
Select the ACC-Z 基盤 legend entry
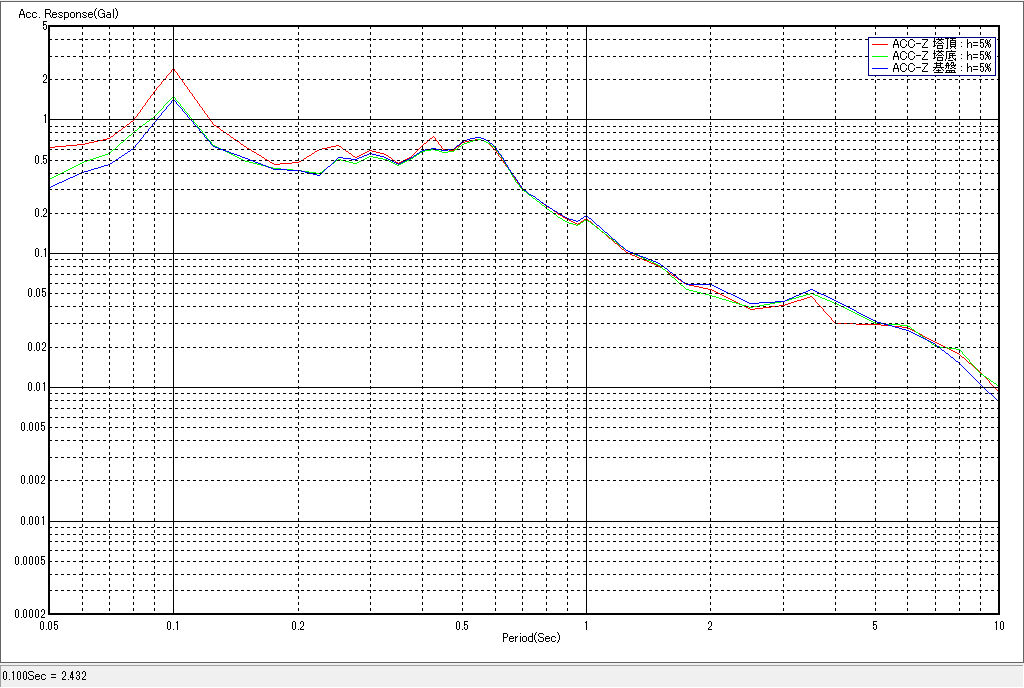(x=941, y=68)
